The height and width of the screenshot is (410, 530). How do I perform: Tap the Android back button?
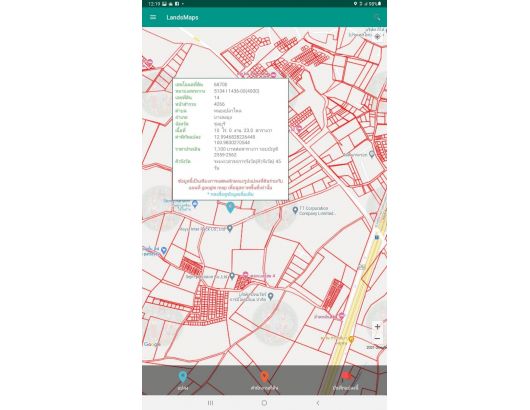click(318, 403)
